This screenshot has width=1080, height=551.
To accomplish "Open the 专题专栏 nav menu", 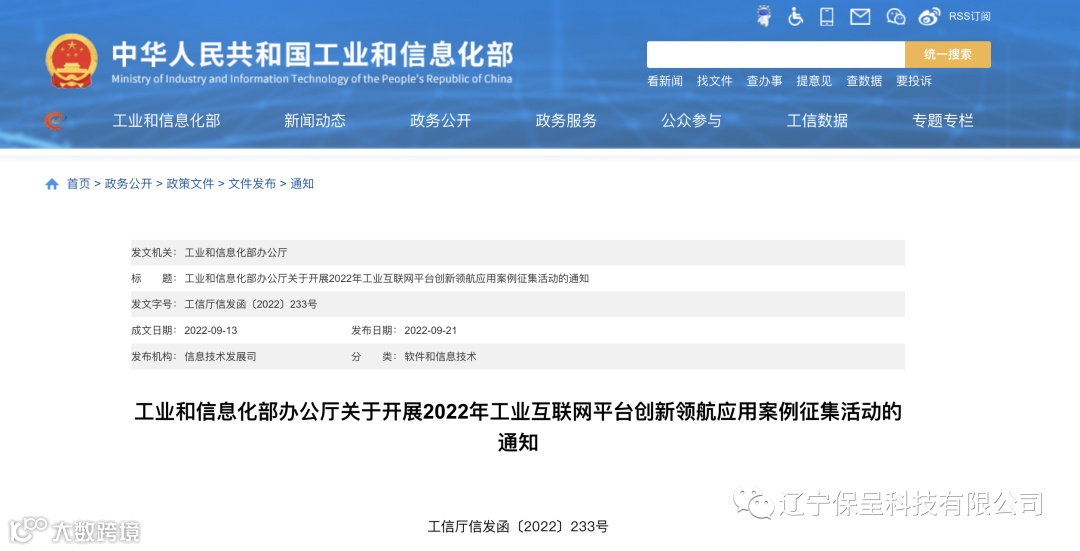I will click(x=942, y=121).
